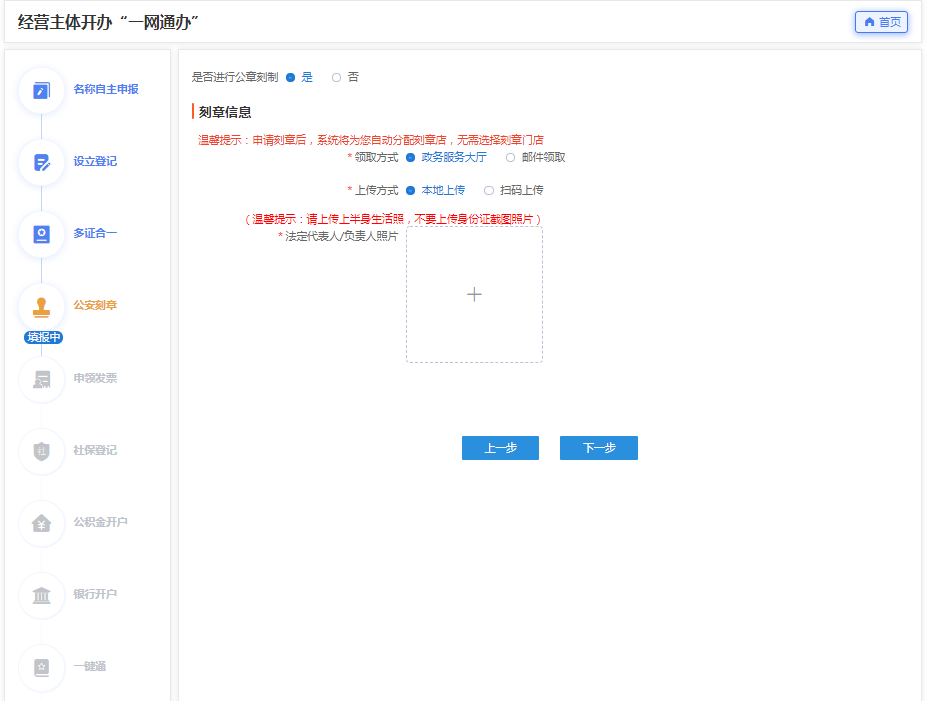
Task: Click the 填报中 status badge
Action: (43, 337)
